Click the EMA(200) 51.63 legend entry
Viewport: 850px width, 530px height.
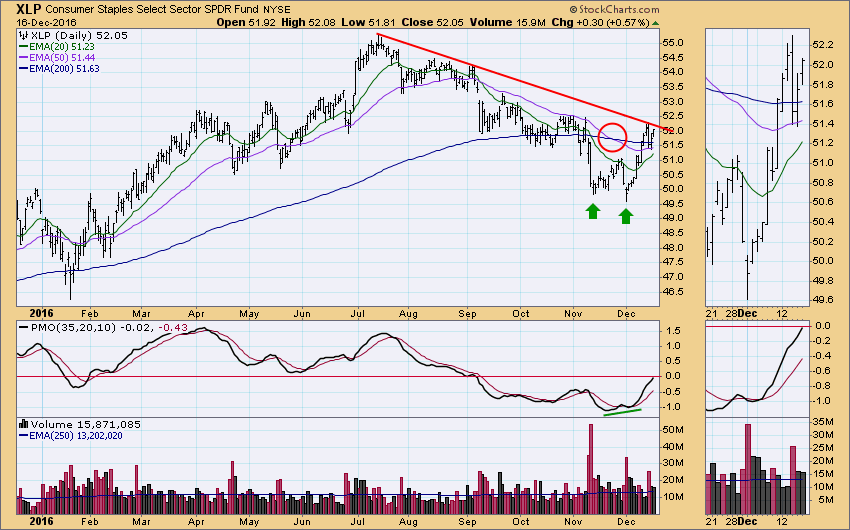(64, 69)
